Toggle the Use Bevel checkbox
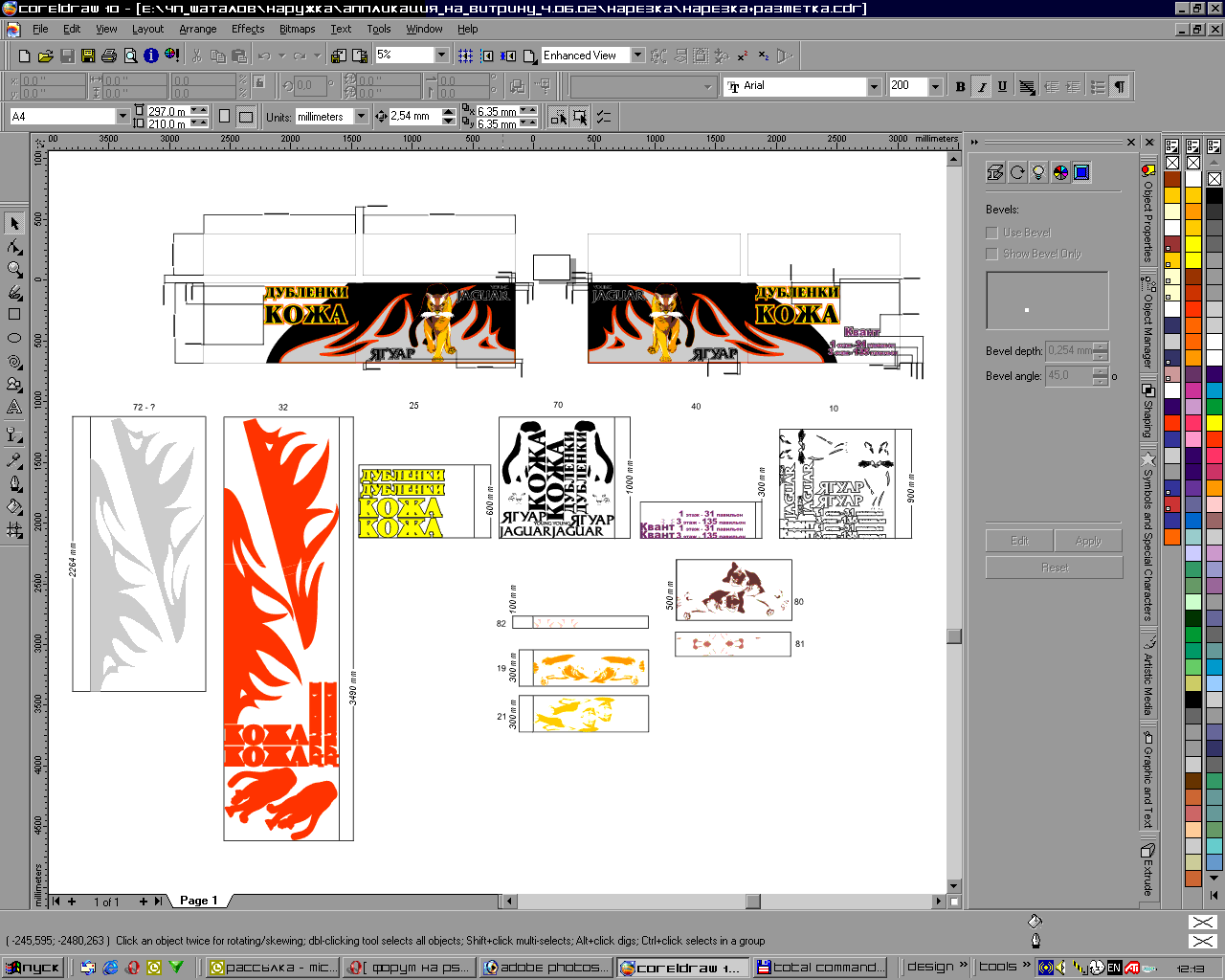This screenshot has height=980, width=1225. [991, 233]
